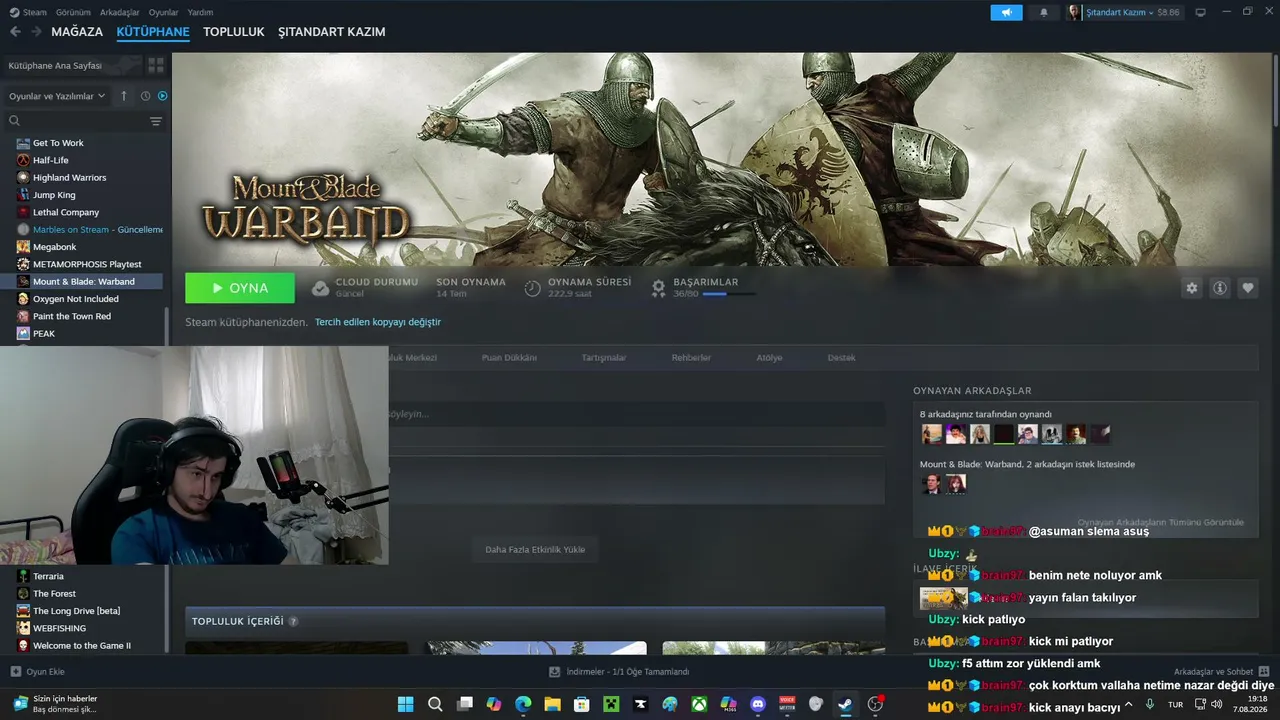
Task: Open Friends and Chat icon at bottom right
Action: pyautogui.click(x=1264, y=672)
